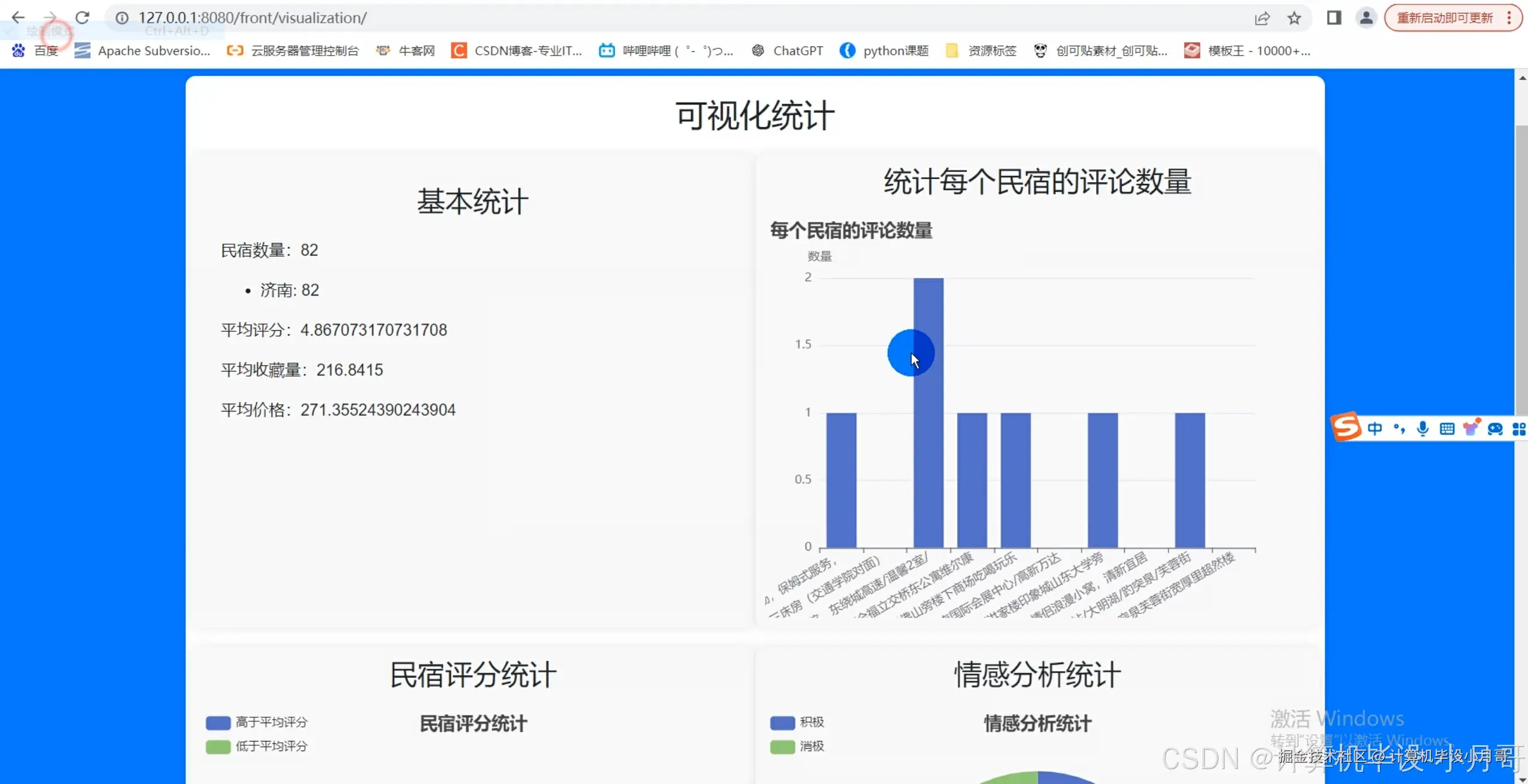Open the user profile avatar icon

click(x=1366, y=18)
